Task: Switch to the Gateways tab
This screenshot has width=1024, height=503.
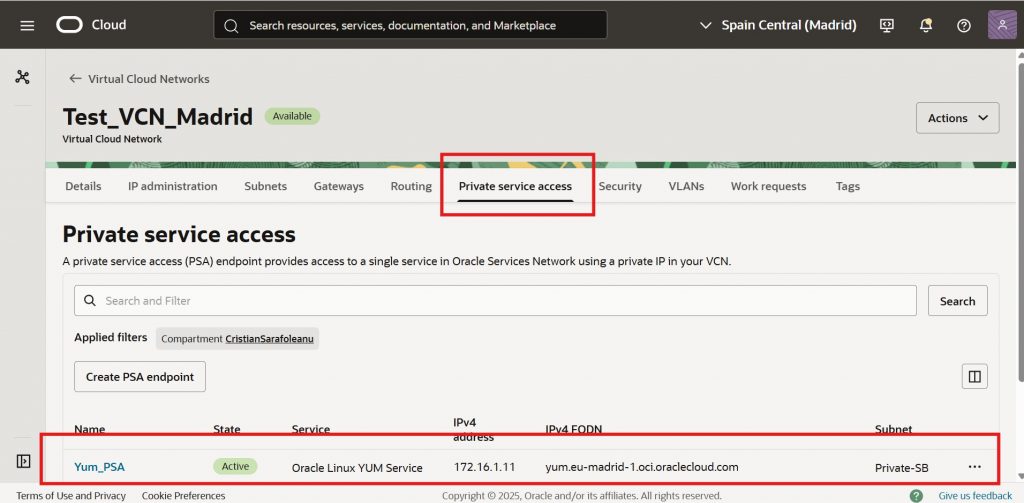Action: click(338, 186)
